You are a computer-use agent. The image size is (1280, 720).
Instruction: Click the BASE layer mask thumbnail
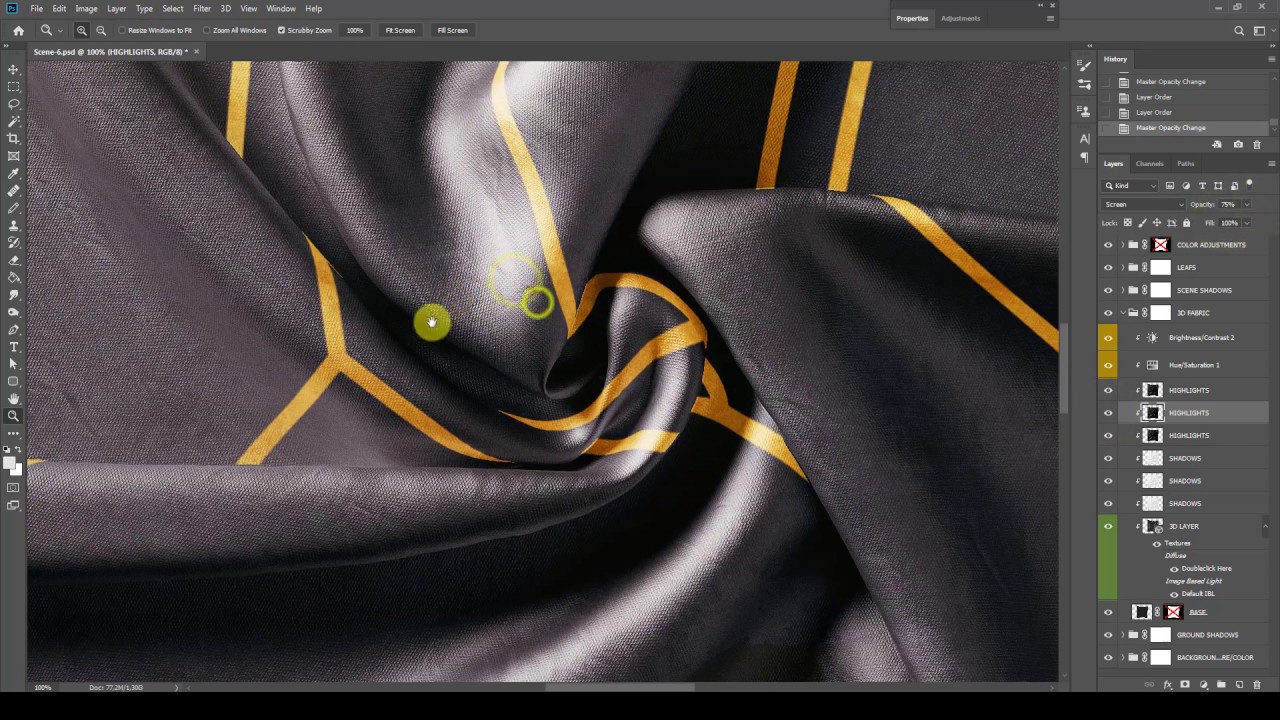point(1174,612)
